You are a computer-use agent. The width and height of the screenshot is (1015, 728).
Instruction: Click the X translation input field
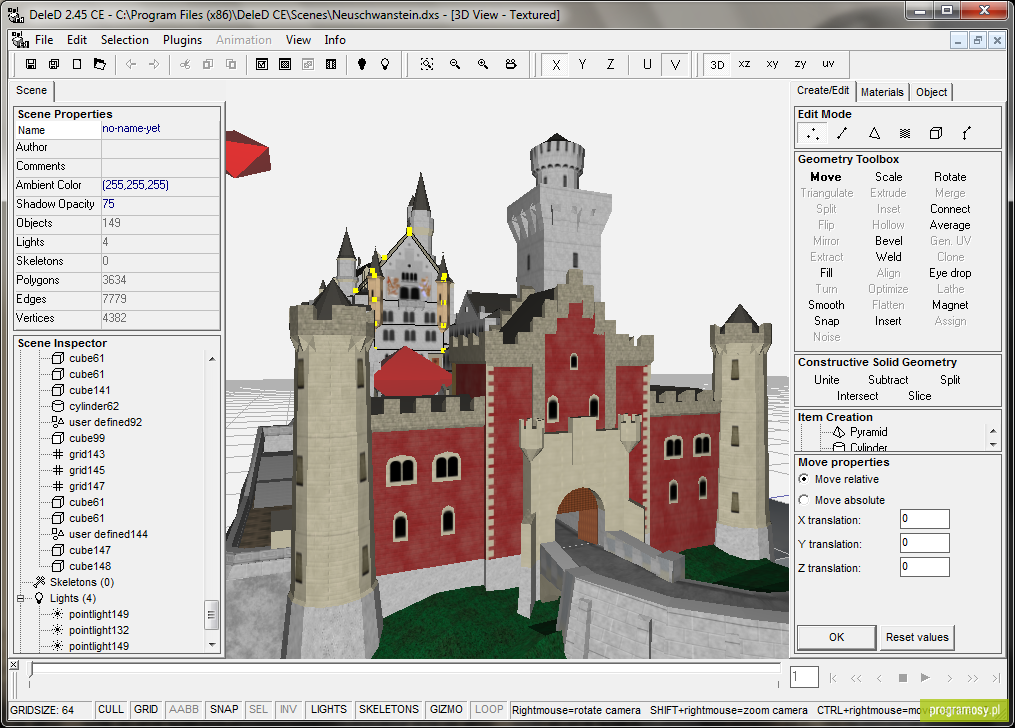coord(924,519)
